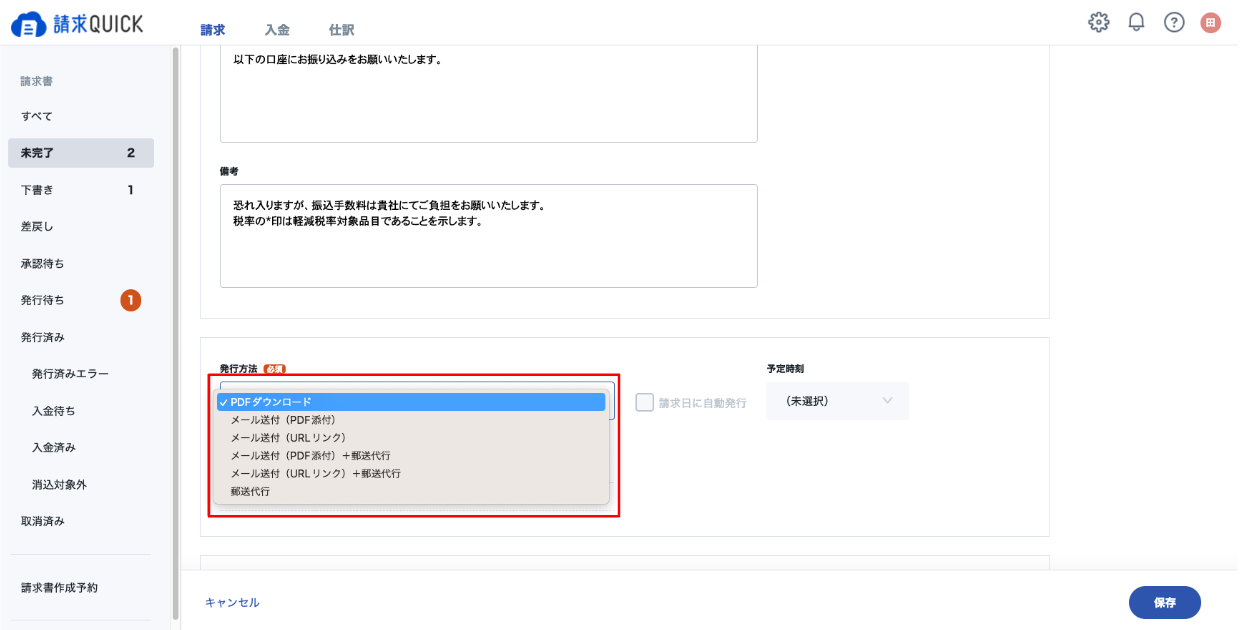Choose メール送付（URLリンク）＋郵送代行 option
The width and height of the screenshot is (1240, 630).
click(411, 474)
